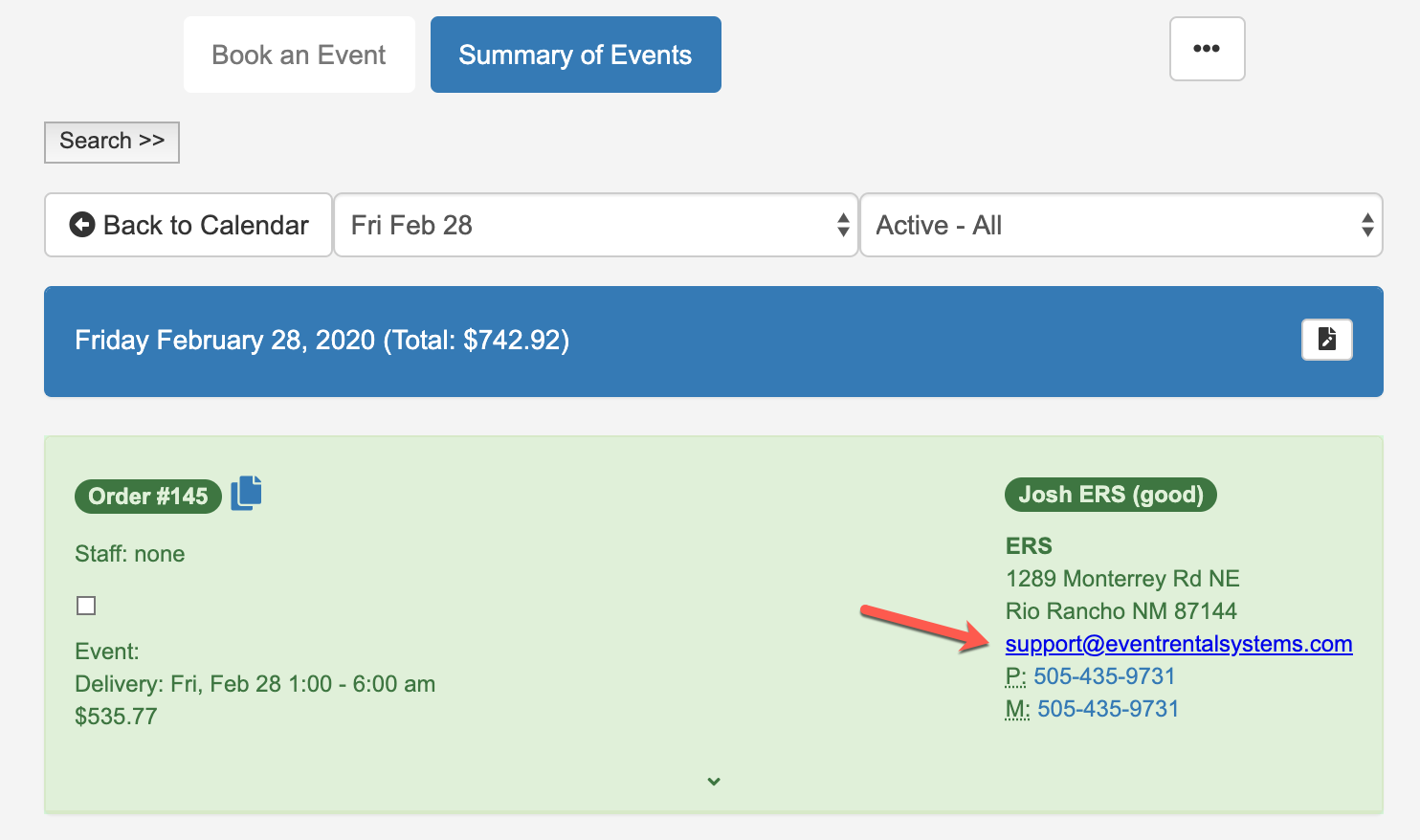Open the three-dots more options button

(1207, 49)
